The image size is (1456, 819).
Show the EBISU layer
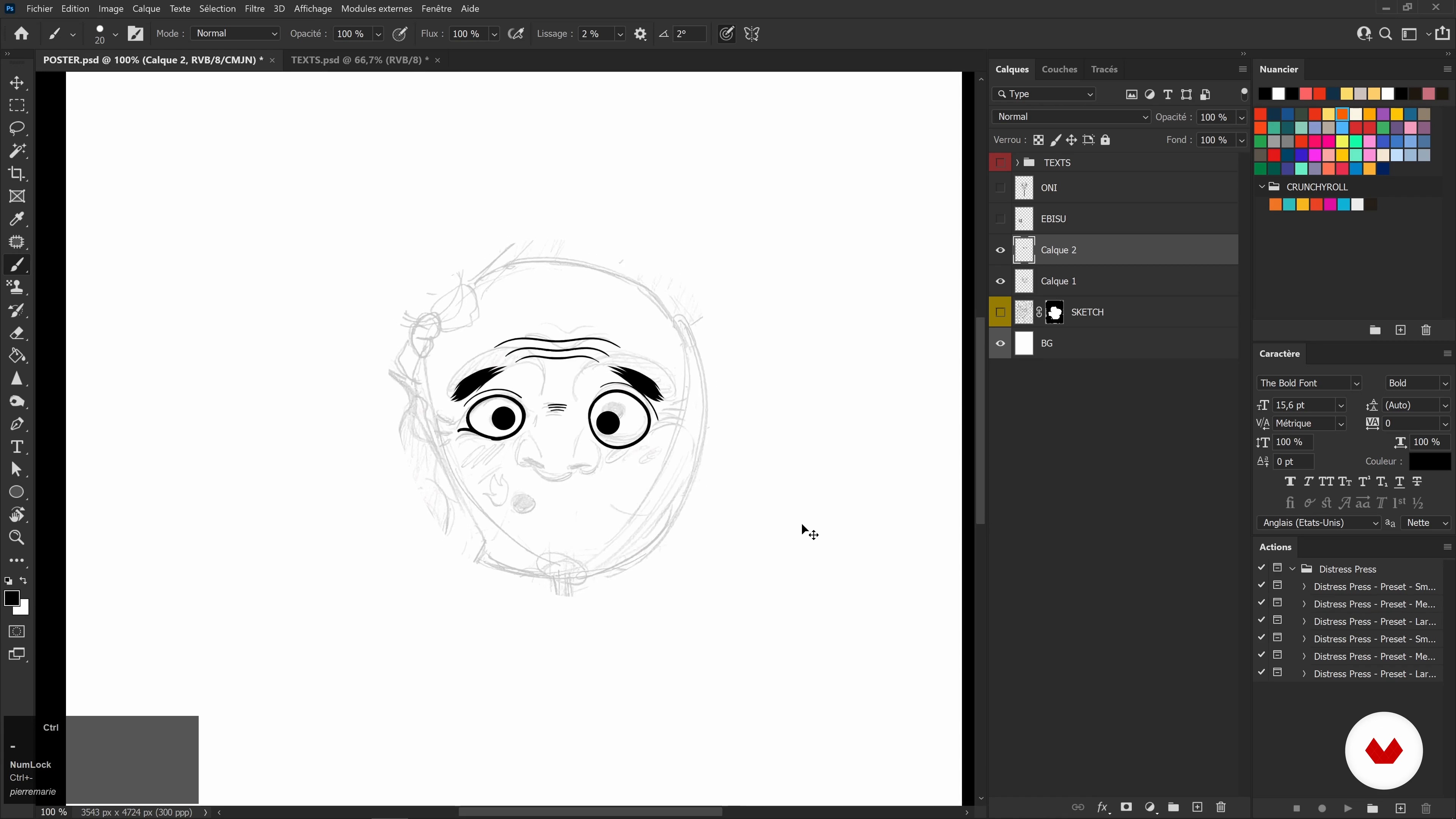pos(1000,219)
